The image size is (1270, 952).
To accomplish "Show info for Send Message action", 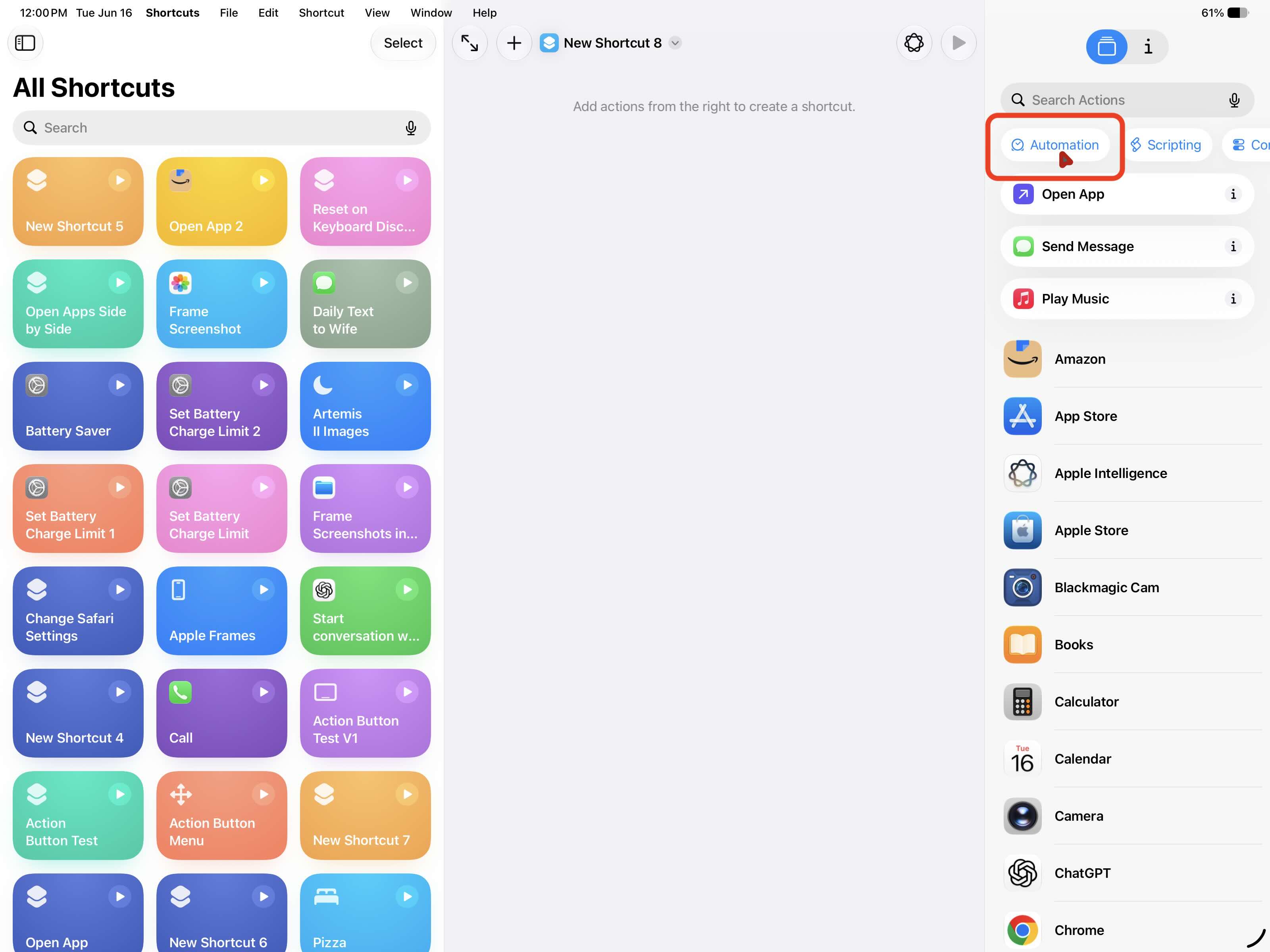I will (x=1233, y=247).
